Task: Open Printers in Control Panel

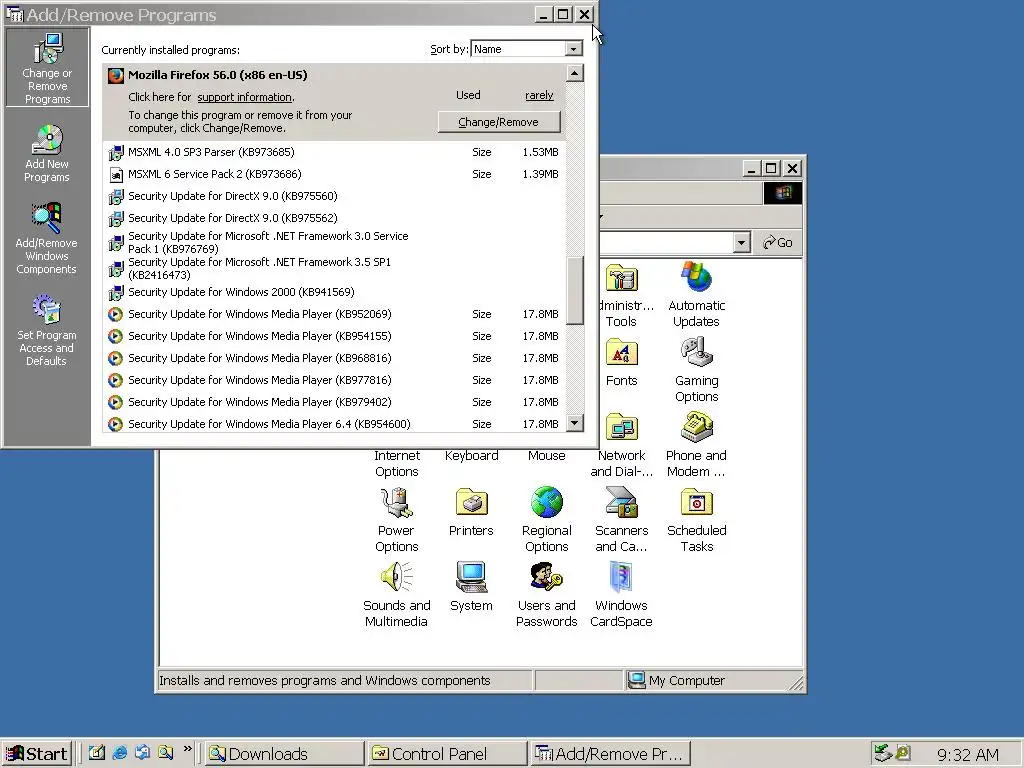Action: click(x=471, y=513)
